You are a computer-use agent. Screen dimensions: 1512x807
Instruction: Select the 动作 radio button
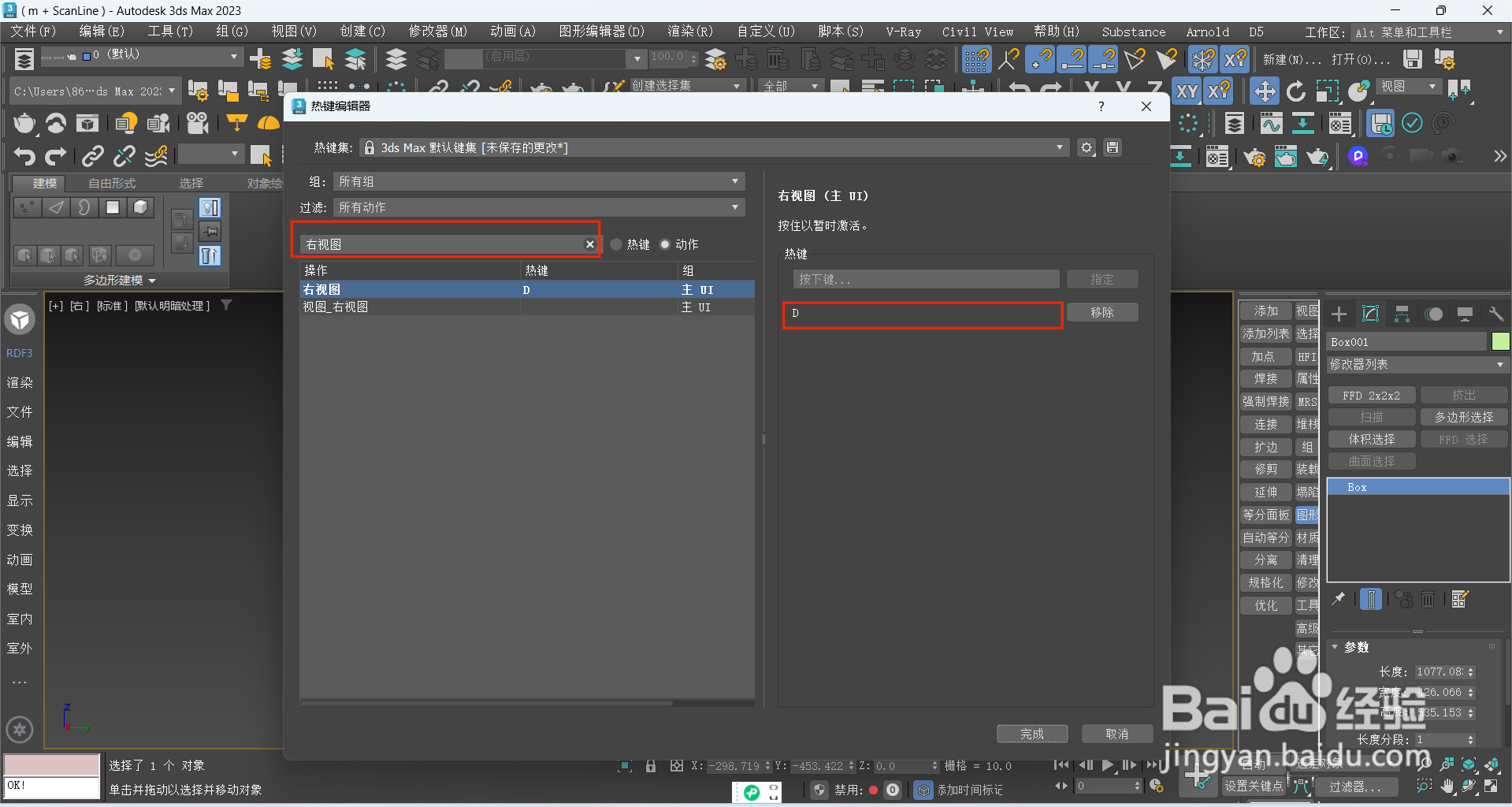coord(664,244)
